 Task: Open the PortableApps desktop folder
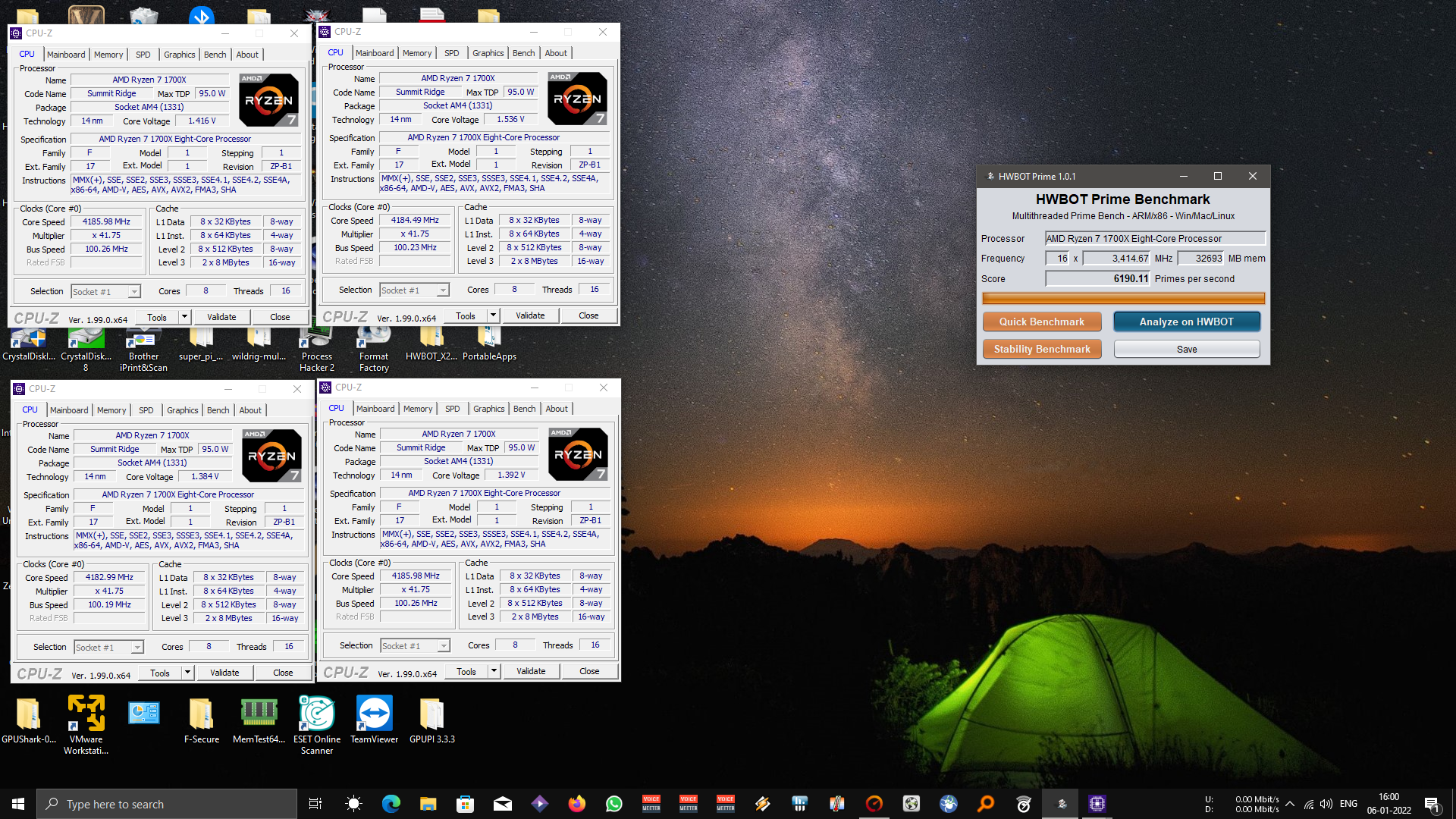pyautogui.click(x=489, y=345)
